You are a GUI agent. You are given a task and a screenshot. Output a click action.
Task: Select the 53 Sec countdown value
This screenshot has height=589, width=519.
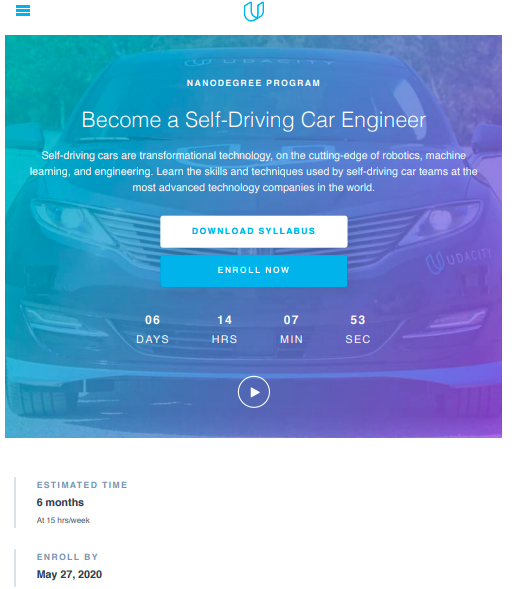tap(358, 320)
